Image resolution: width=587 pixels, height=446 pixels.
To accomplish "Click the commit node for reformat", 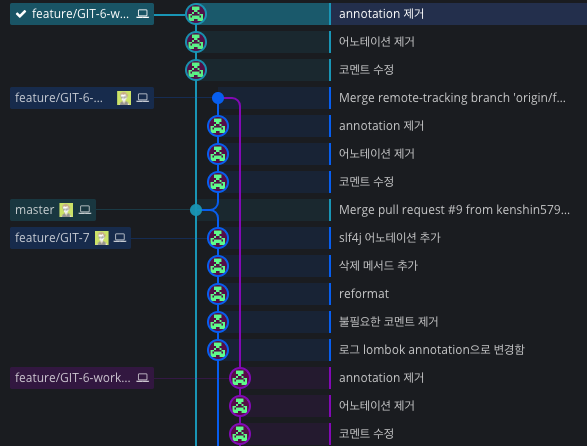I will tap(218, 294).
